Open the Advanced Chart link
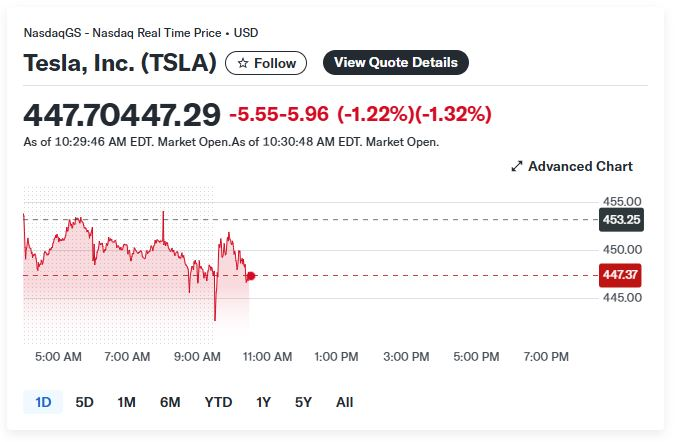 point(580,166)
